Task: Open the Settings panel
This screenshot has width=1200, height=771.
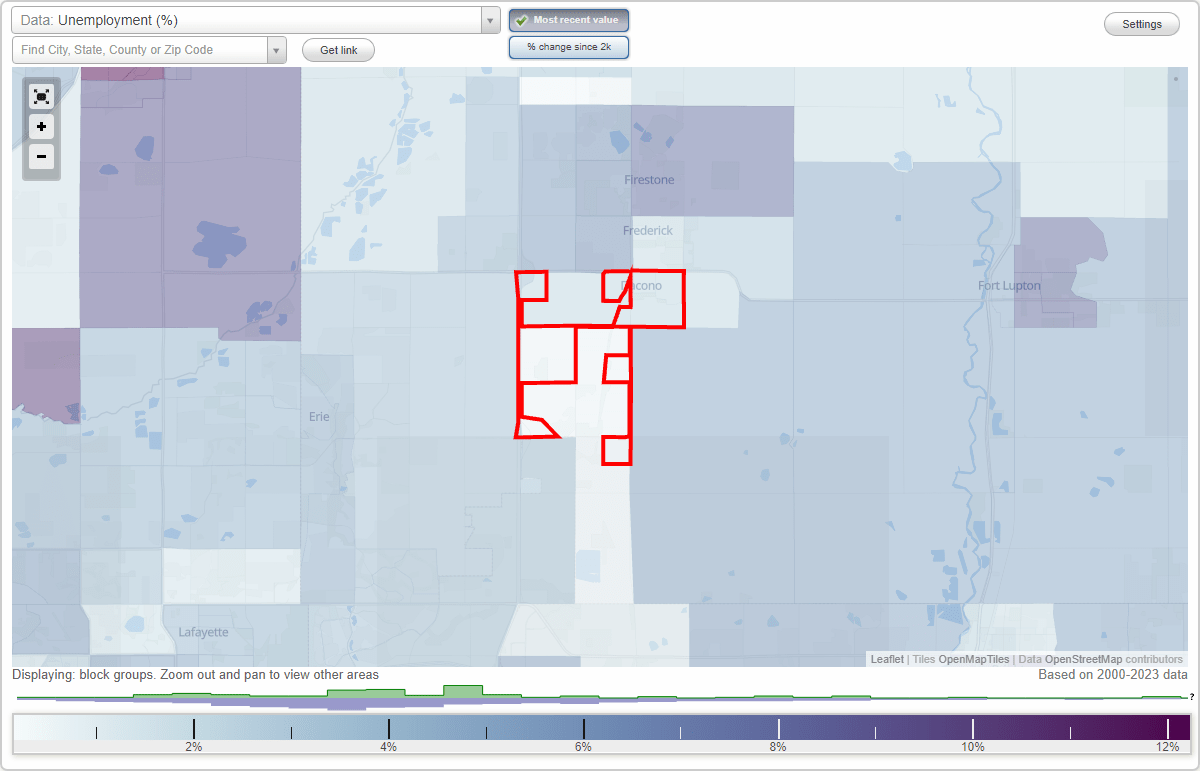Action: [1141, 23]
